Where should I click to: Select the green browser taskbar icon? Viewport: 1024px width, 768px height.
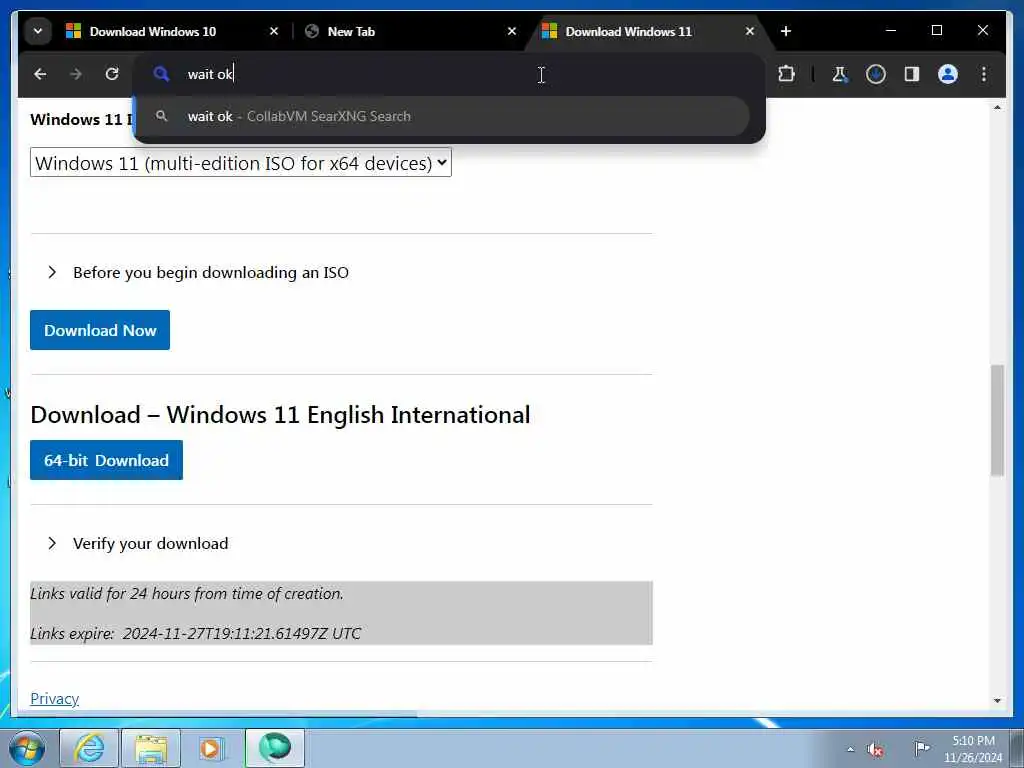tap(274, 748)
